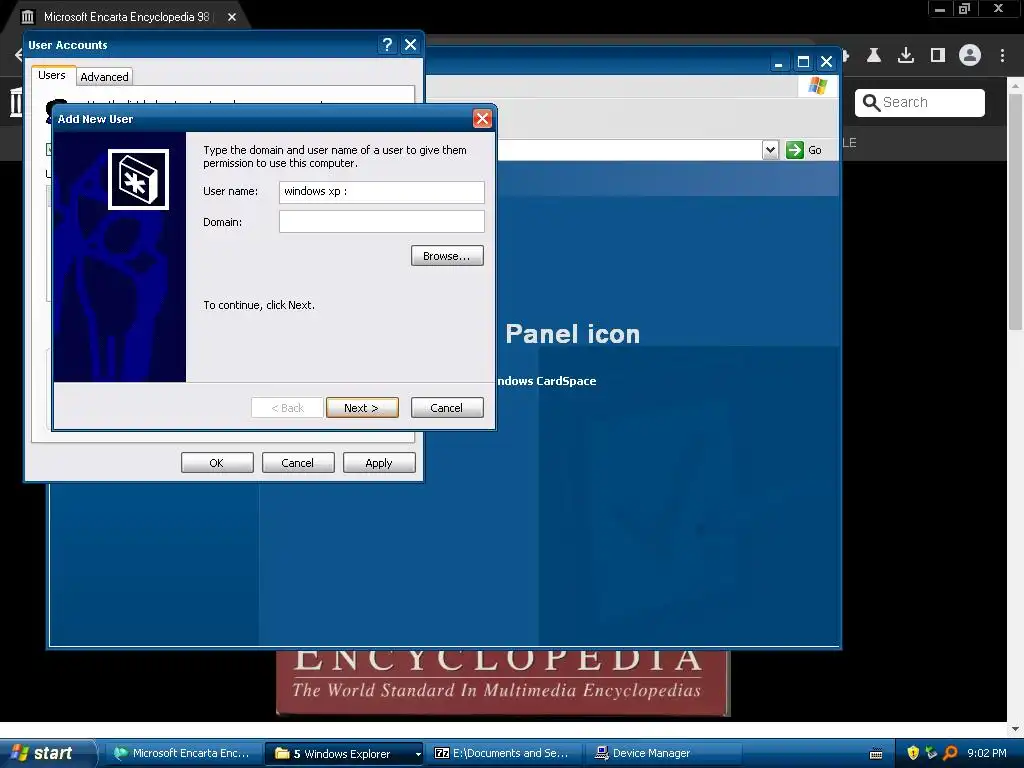Click the 7-Zip icon in the taskbar
This screenshot has height=768, width=1024.
tap(442, 753)
